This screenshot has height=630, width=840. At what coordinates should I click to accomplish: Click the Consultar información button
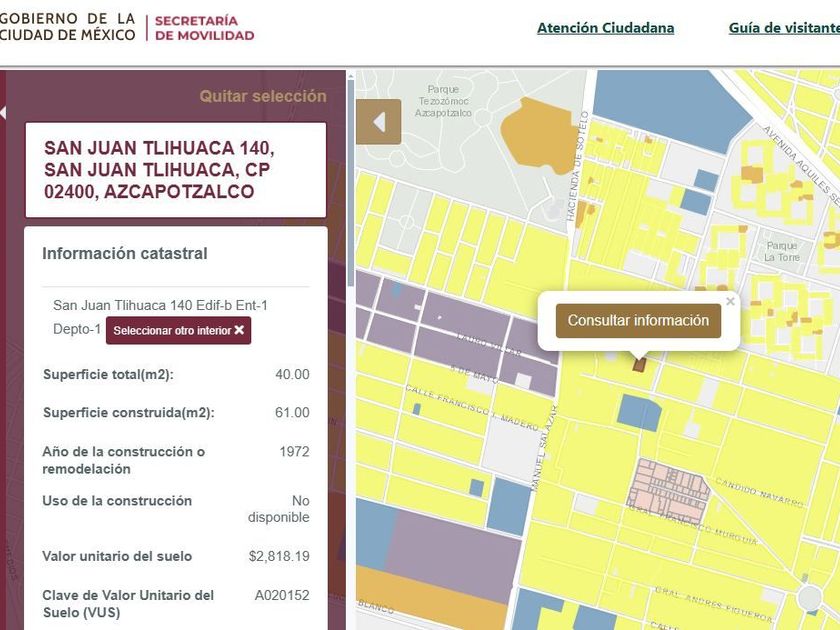tap(638, 321)
